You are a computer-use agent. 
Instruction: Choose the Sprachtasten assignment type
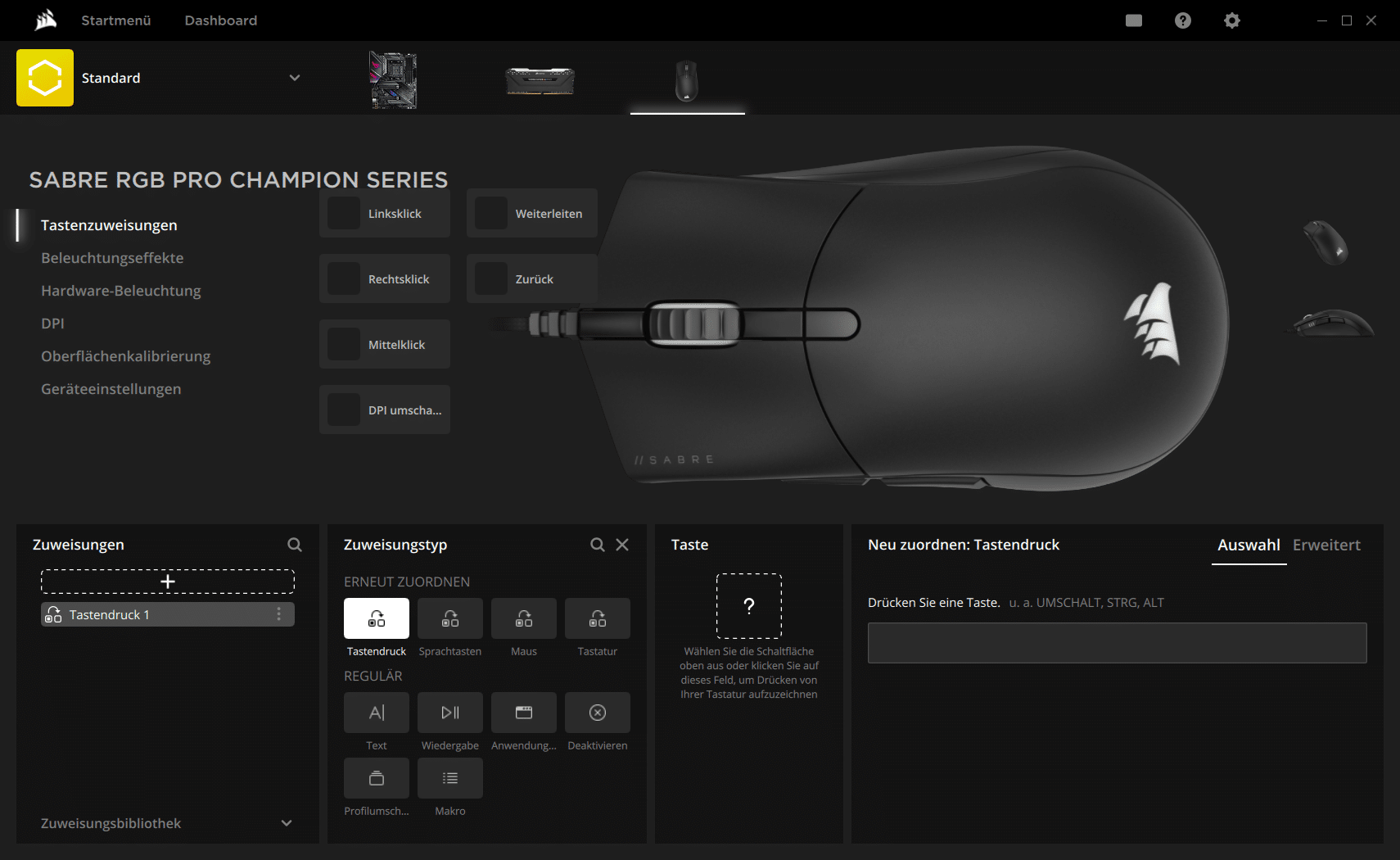click(450, 618)
